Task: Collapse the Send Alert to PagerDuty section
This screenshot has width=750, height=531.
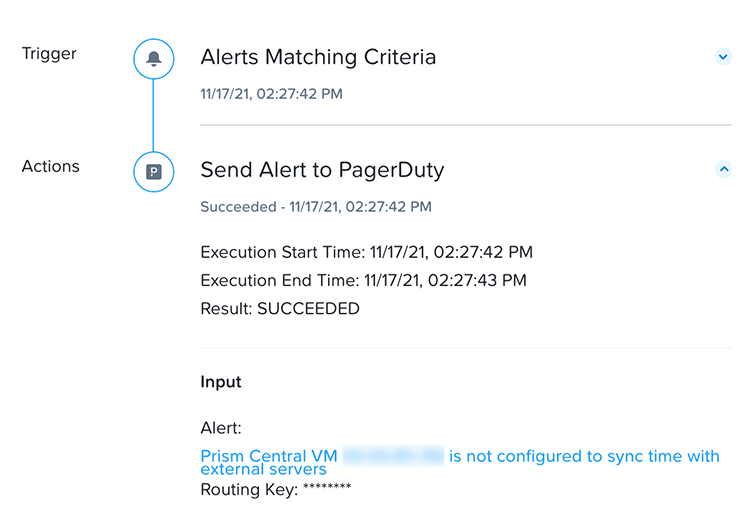Action: (723, 169)
